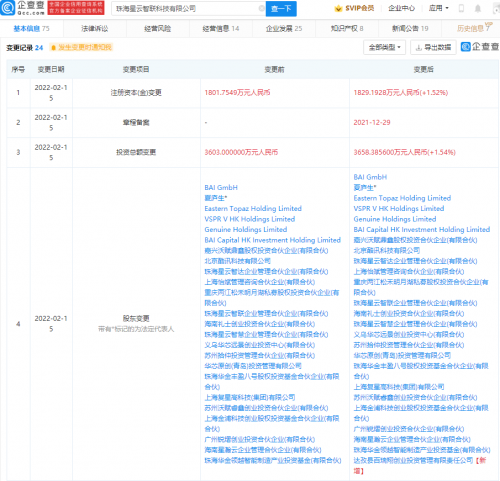The width and height of the screenshot is (500, 481).
Task: Clear the search box with the X icon
Action: click(262, 8)
